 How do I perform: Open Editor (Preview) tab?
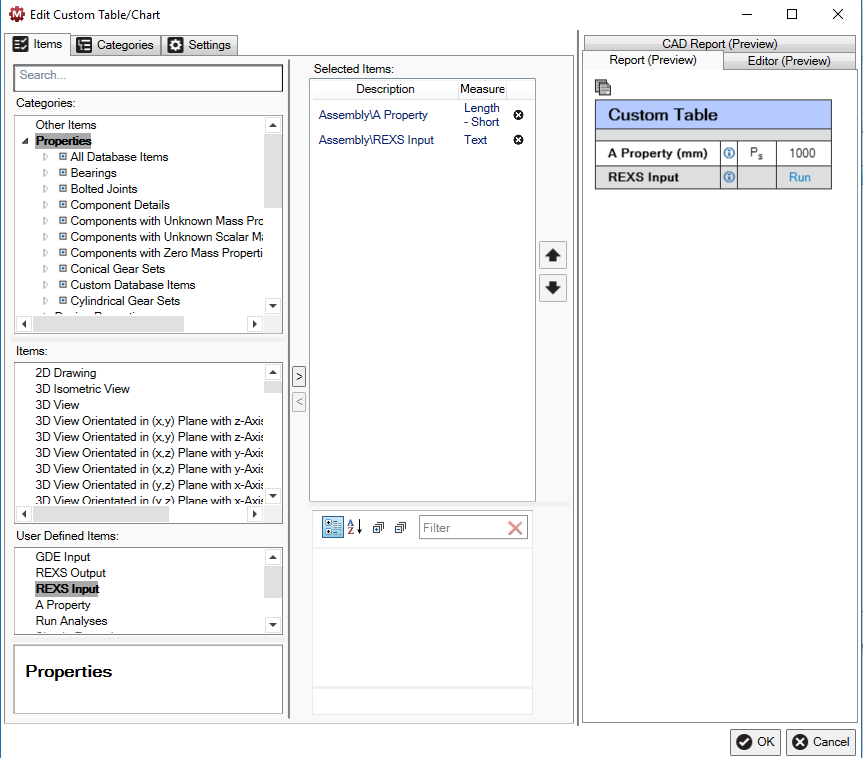pyautogui.click(x=789, y=61)
